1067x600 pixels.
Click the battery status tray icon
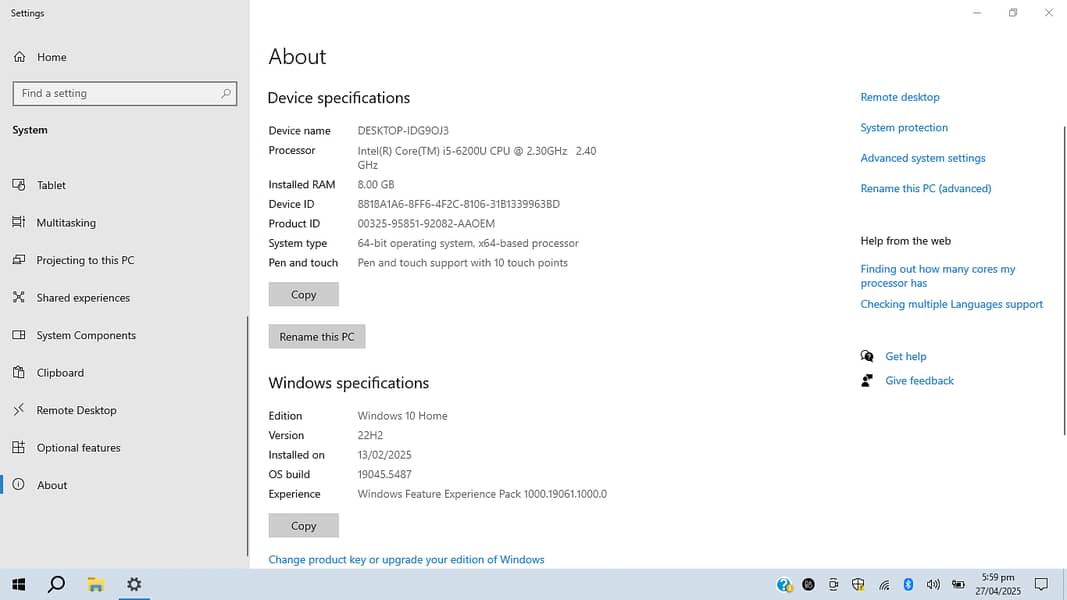958,584
